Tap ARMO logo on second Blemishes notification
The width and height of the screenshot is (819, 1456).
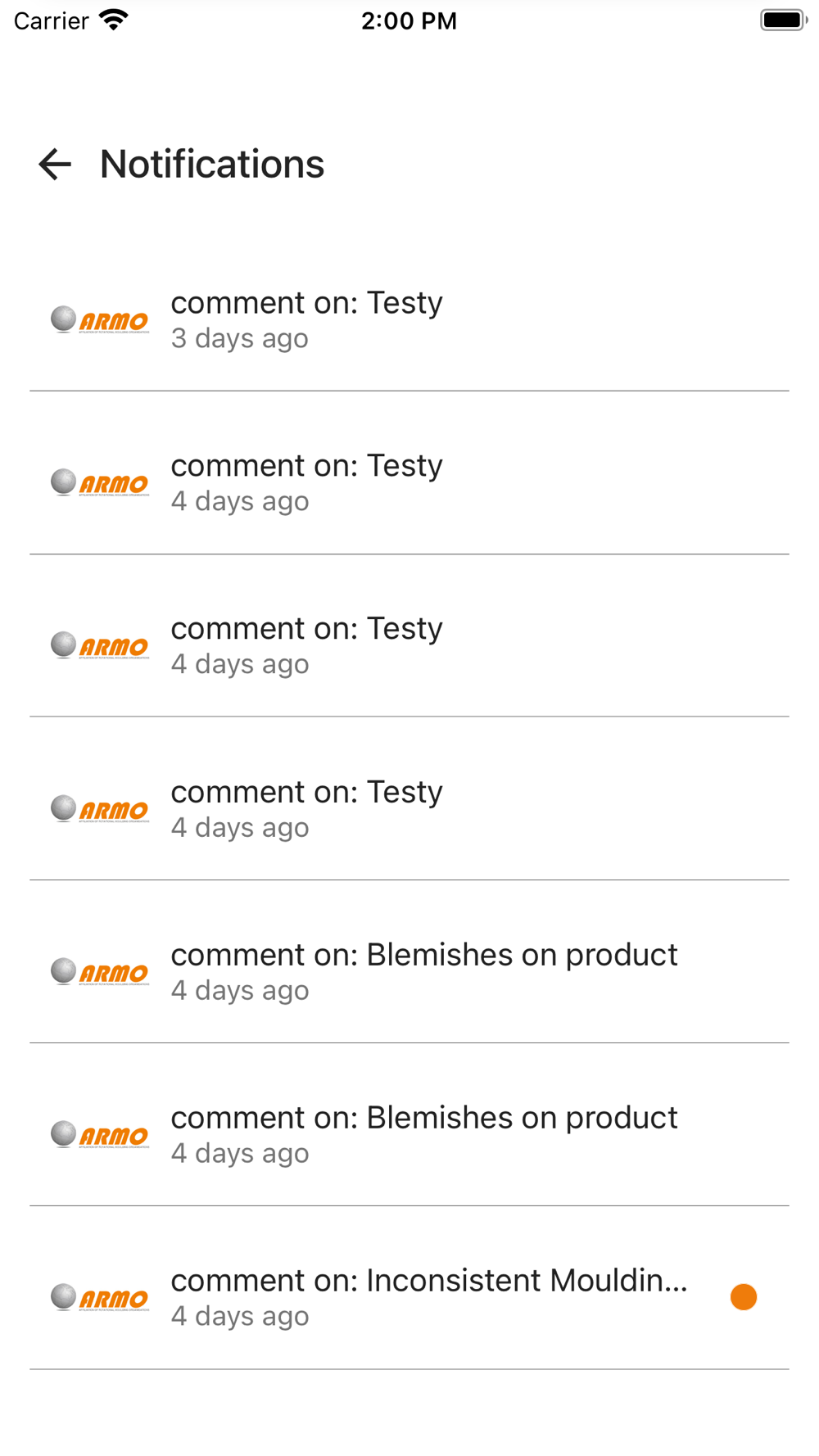pos(100,1135)
